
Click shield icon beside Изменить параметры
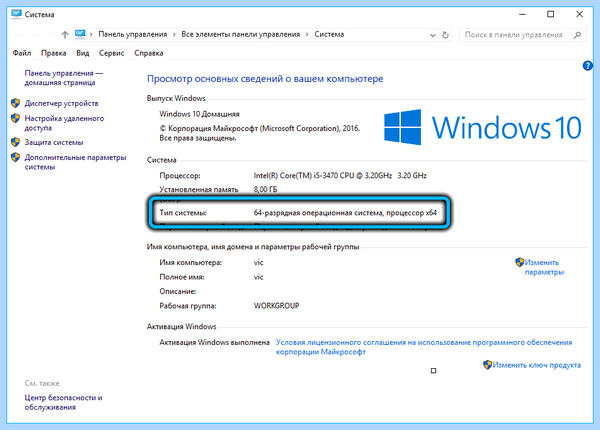pyautogui.click(x=519, y=262)
